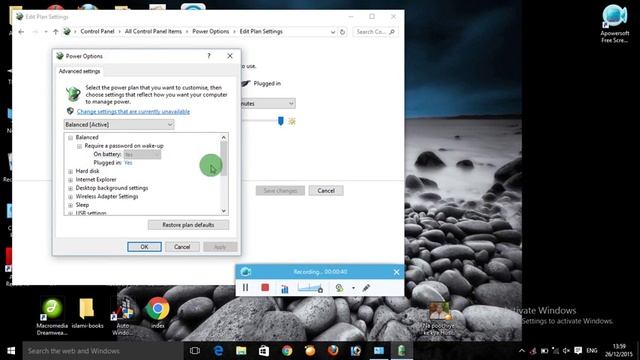
Task: Launch Google Chrome from taskbar
Action: [x=287, y=351]
